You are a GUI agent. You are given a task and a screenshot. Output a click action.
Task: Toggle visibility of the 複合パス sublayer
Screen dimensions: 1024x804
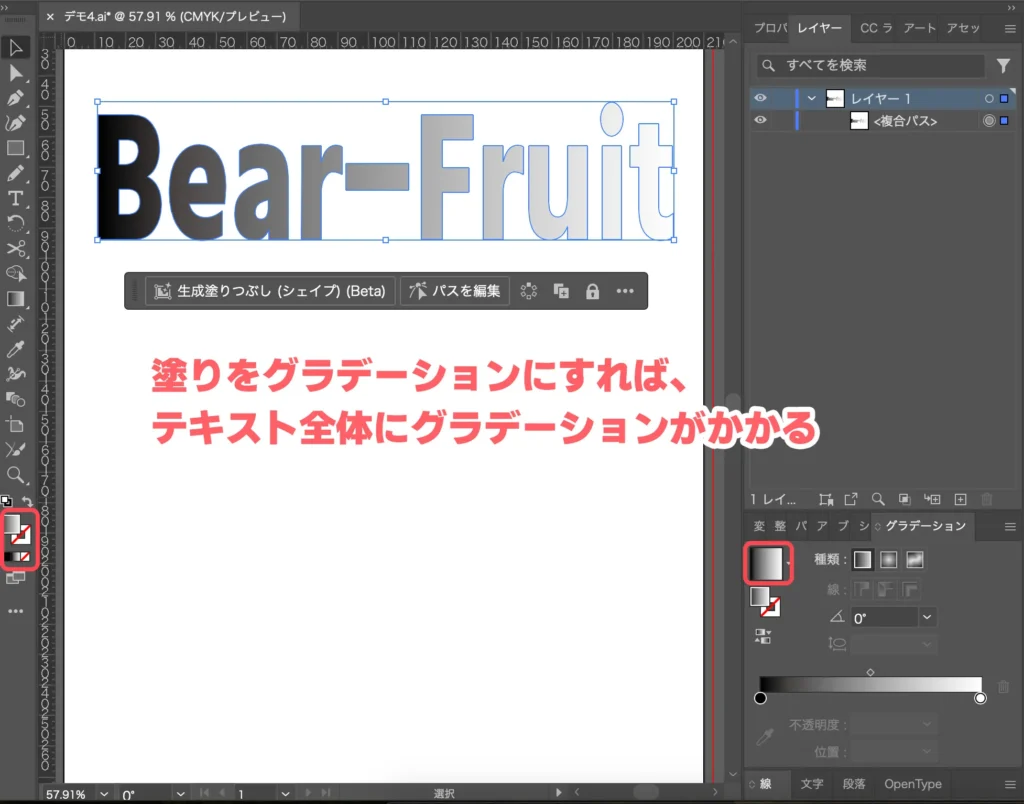coord(761,121)
